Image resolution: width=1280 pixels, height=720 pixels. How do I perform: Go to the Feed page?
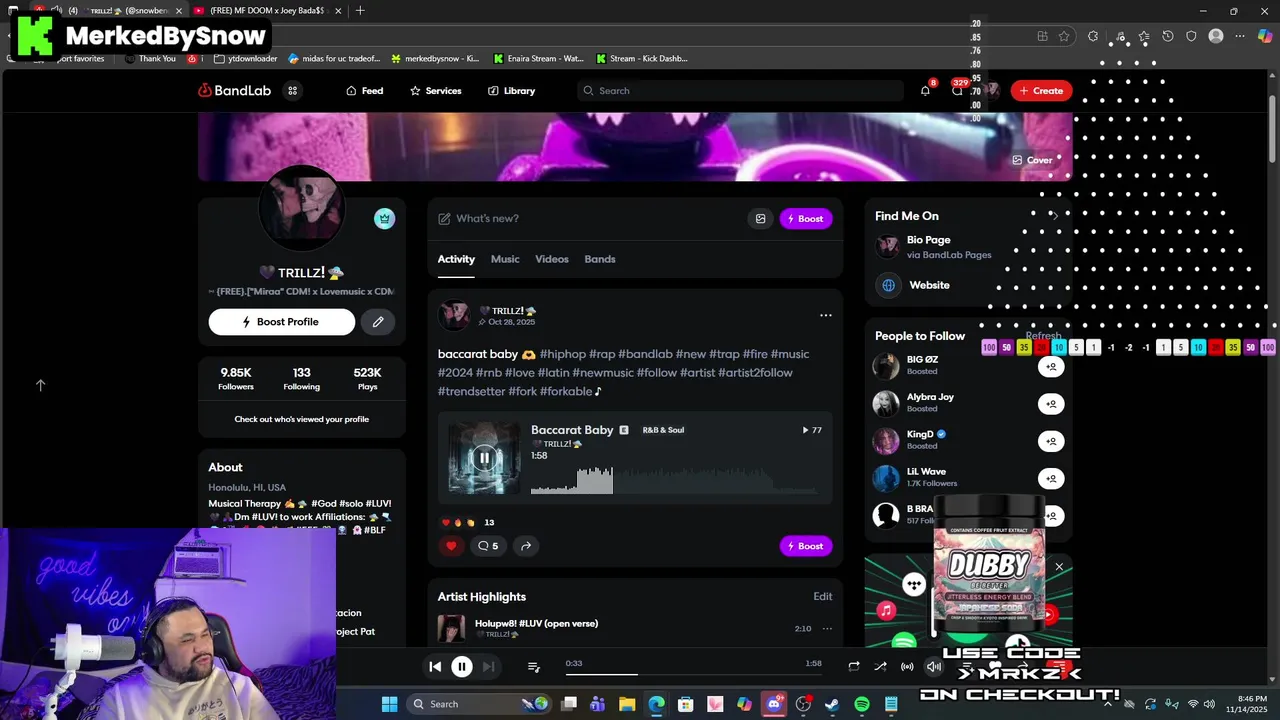pos(364,91)
